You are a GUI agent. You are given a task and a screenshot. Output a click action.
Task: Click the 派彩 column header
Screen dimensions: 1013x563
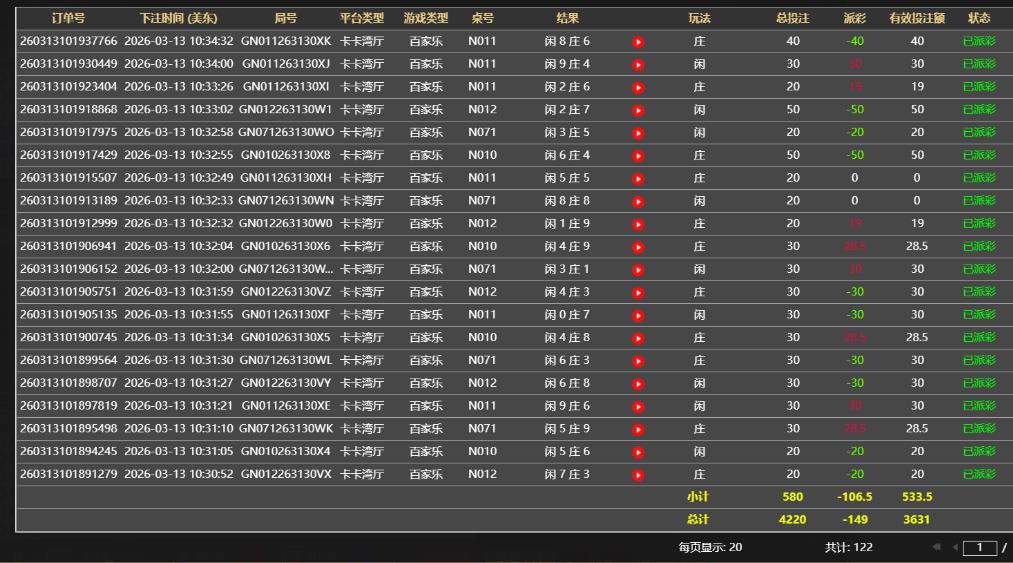point(854,18)
